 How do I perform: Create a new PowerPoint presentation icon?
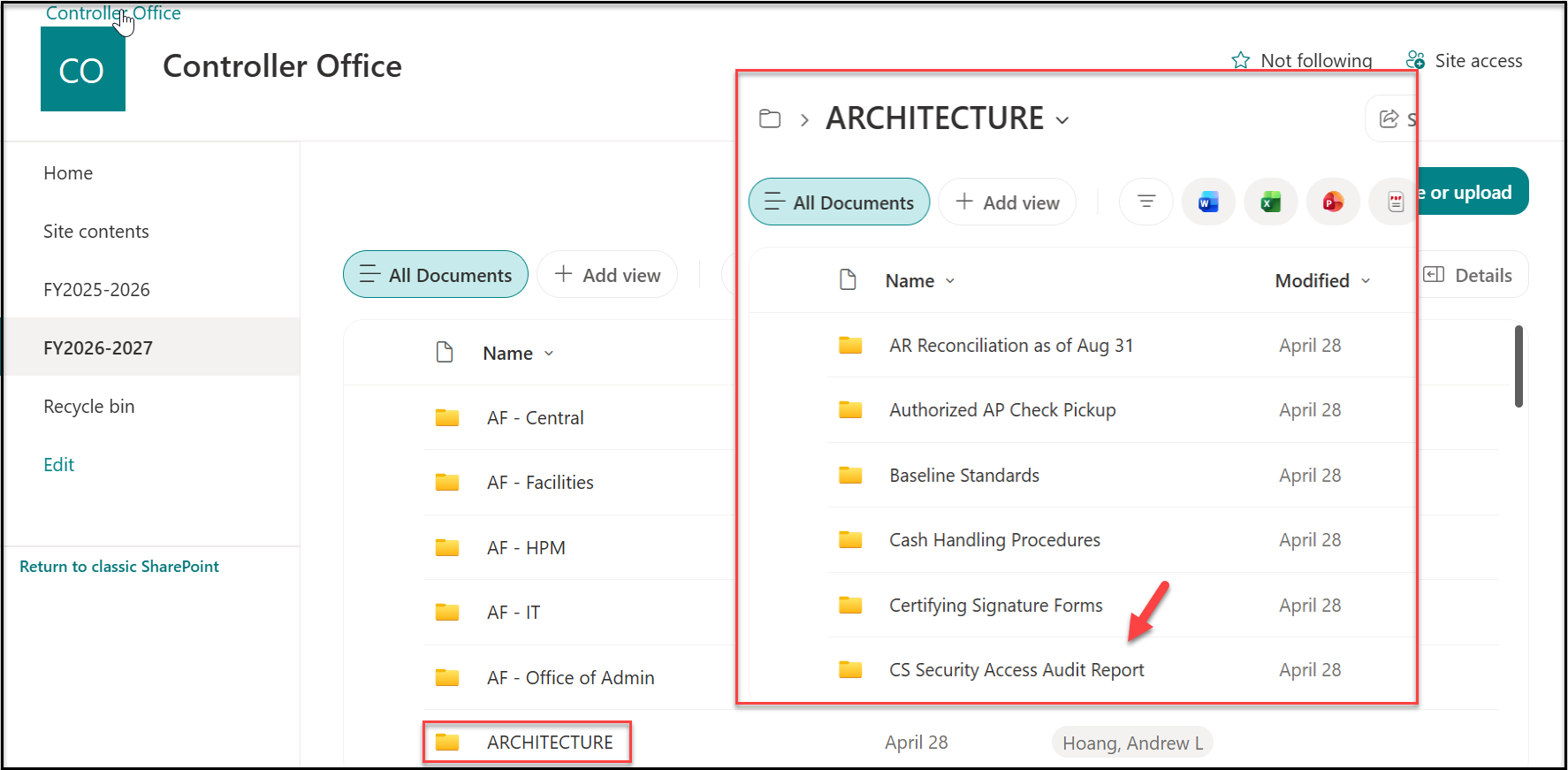pyautogui.click(x=1333, y=202)
